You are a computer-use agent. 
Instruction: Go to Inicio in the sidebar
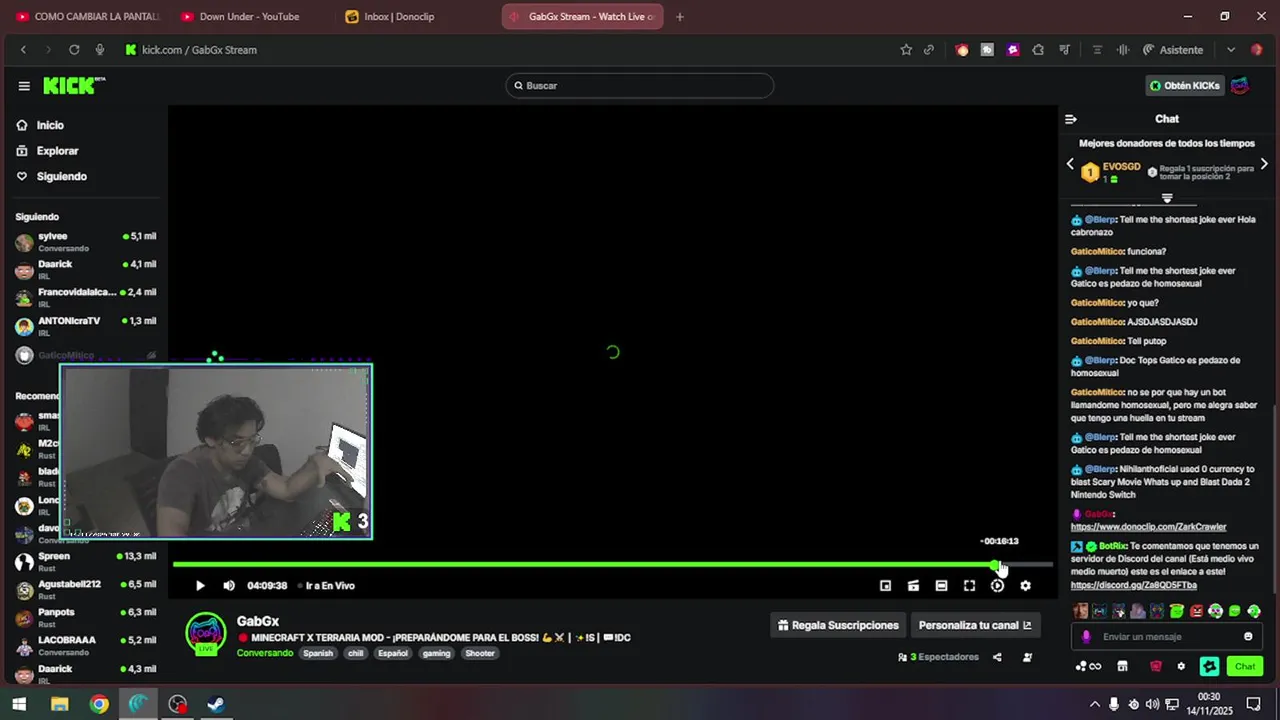40,125
